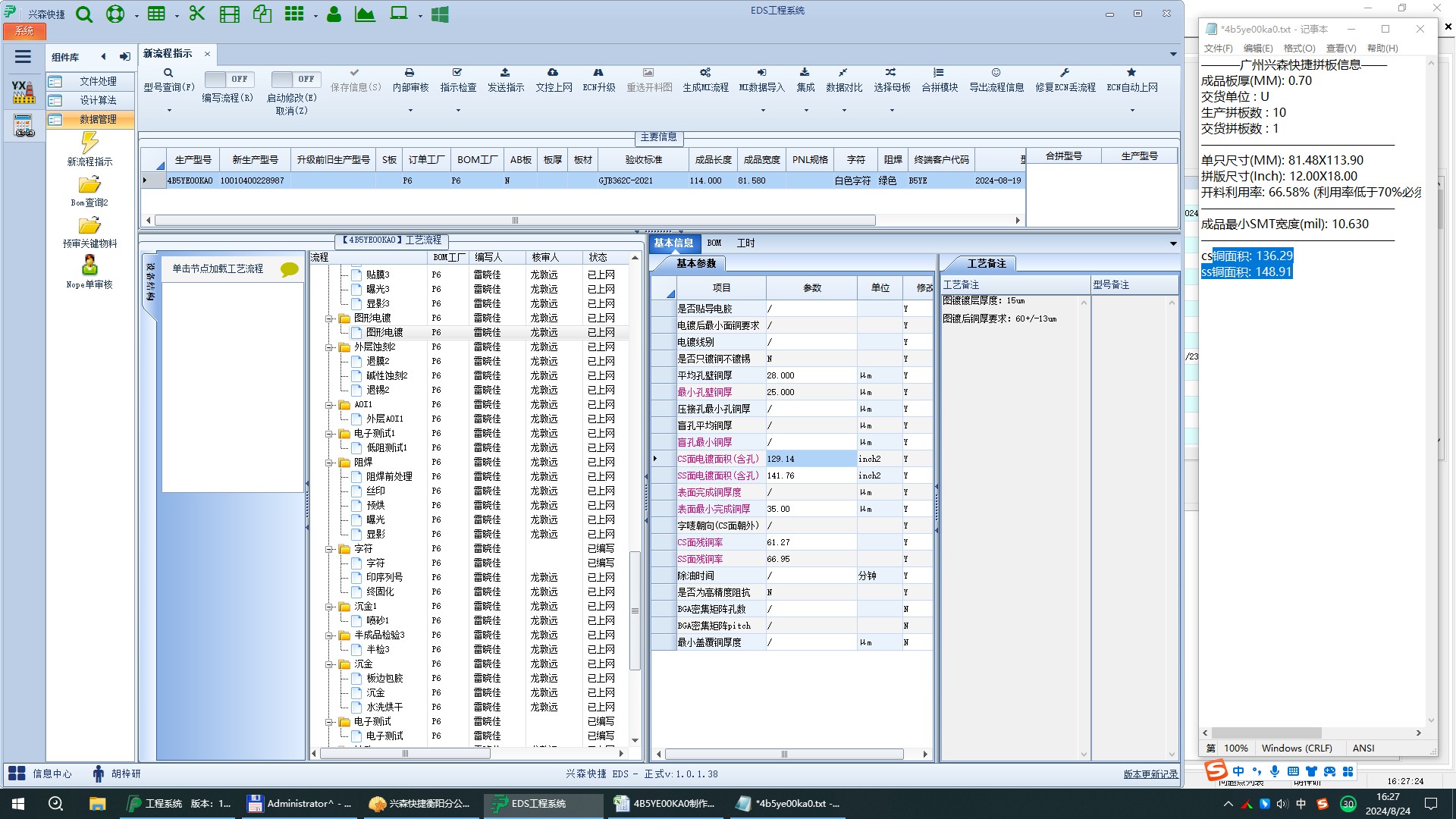Open the Windows Start menu

tap(18, 804)
